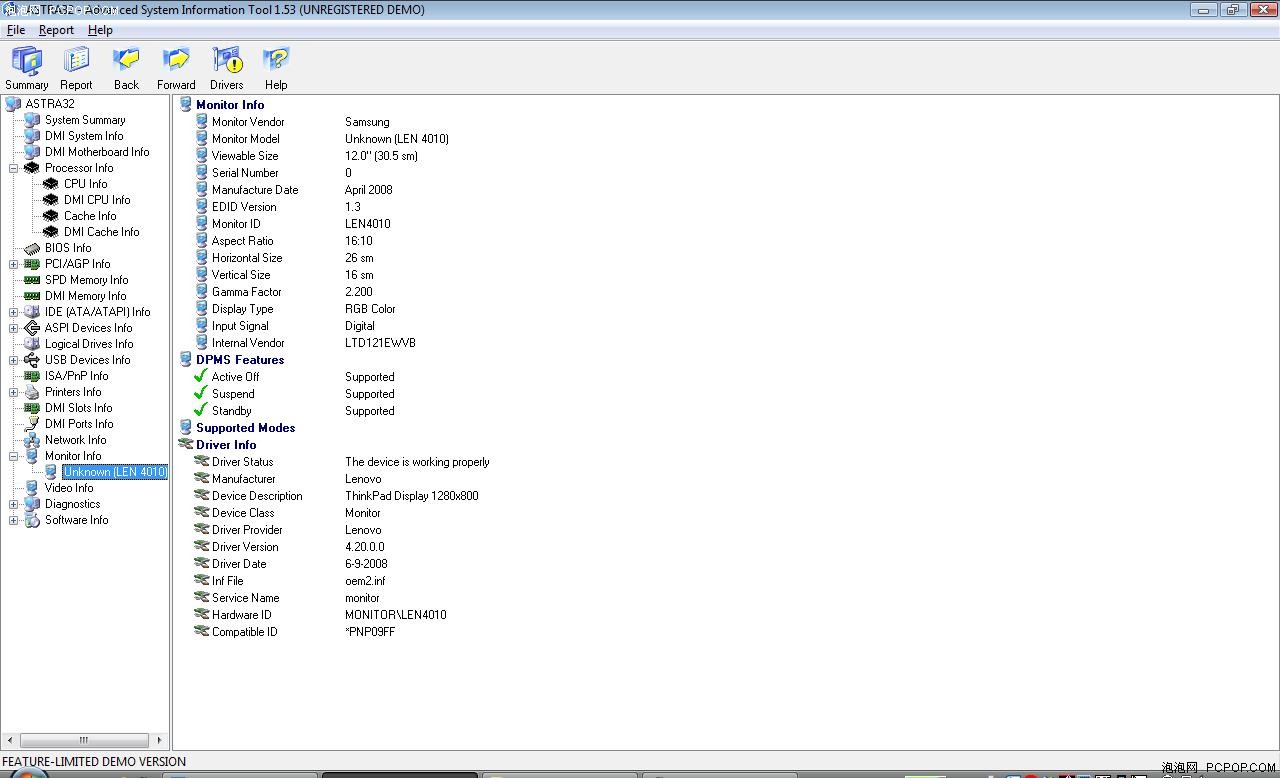Expand the Software Info tree node
The height and width of the screenshot is (778, 1280).
click(14, 520)
